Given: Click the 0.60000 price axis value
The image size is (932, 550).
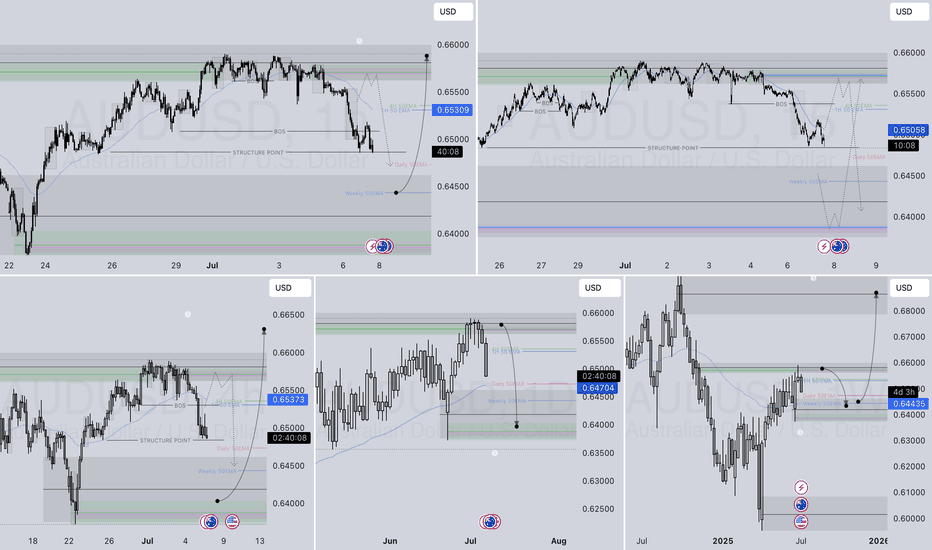Looking at the screenshot, I should (x=908, y=518).
